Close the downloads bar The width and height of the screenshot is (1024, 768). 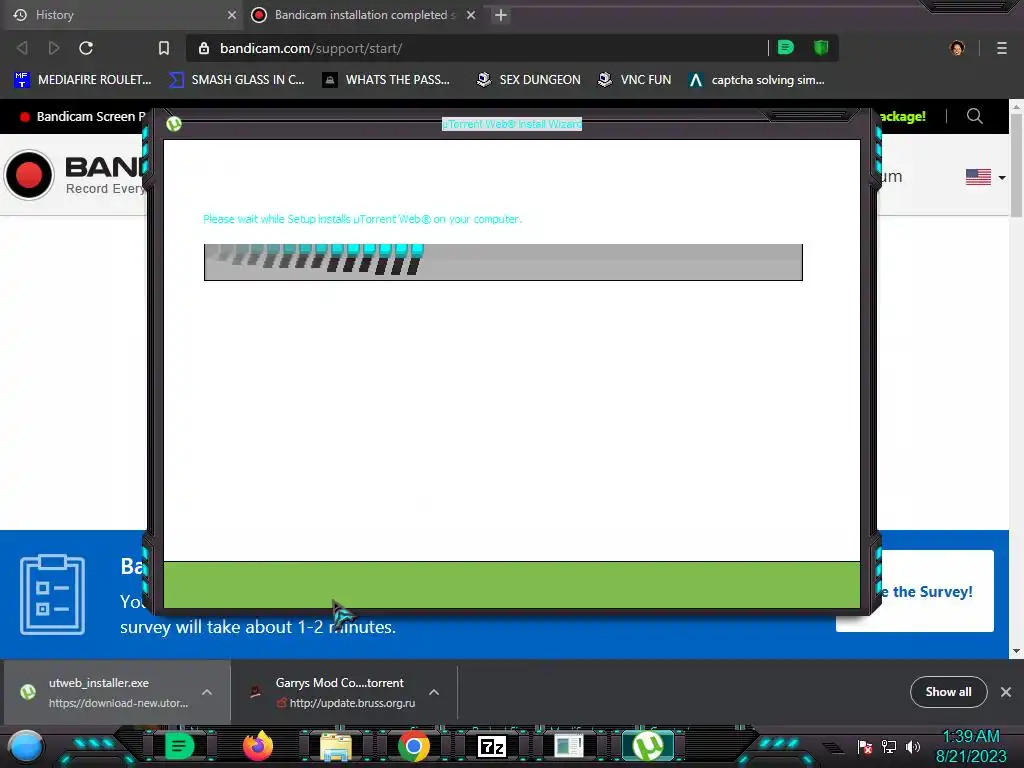(x=1006, y=692)
